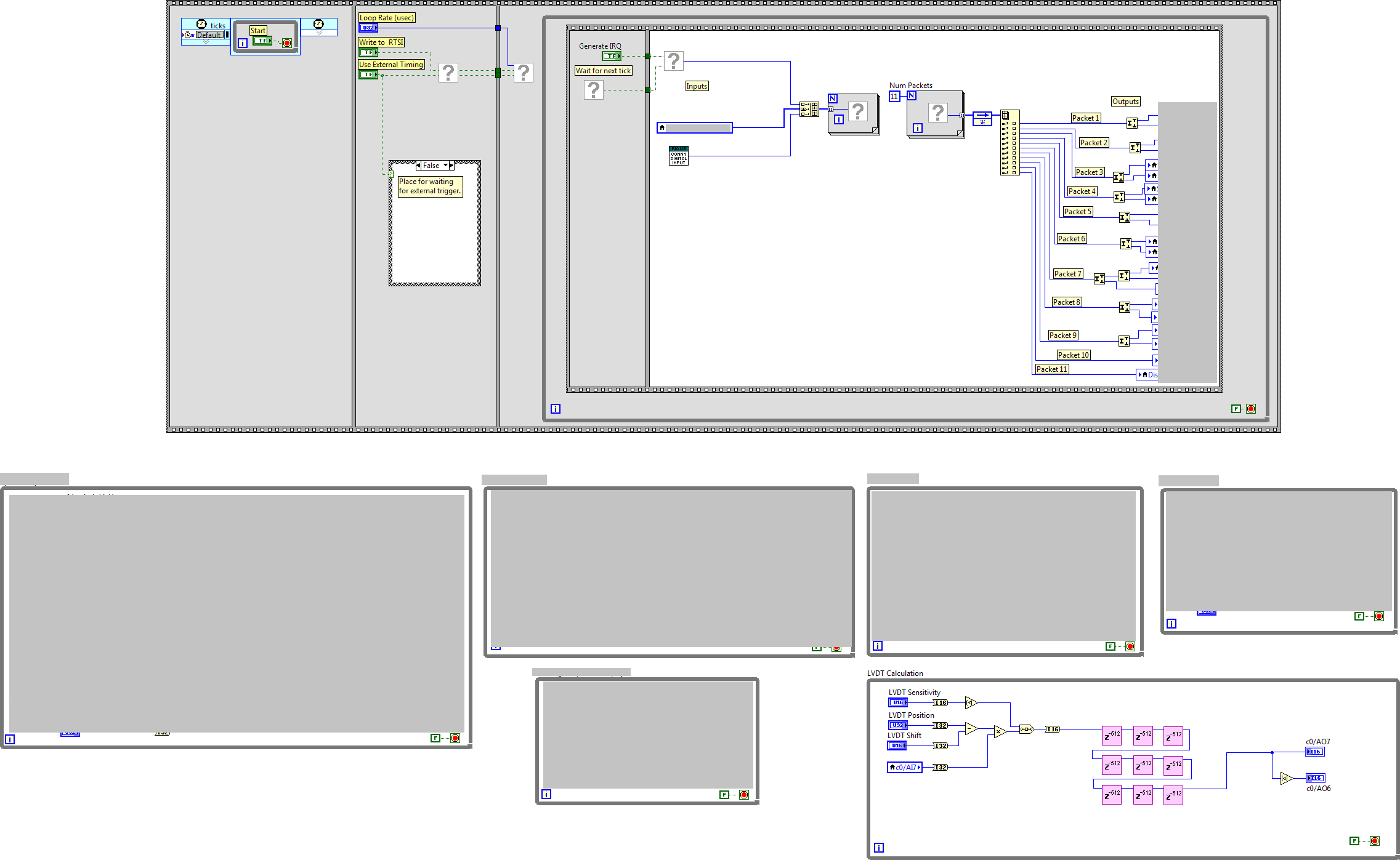Select the Packet 1 label
The width and height of the screenshot is (1400, 860).
(1086, 118)
